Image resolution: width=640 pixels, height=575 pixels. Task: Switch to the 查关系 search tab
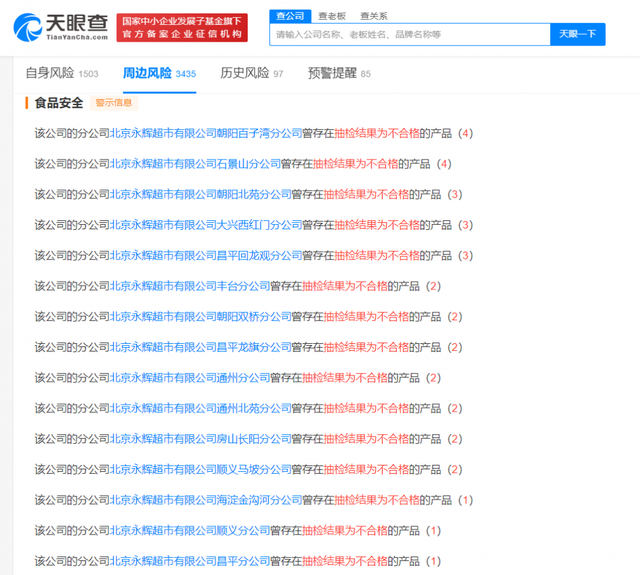click(373, 16)
